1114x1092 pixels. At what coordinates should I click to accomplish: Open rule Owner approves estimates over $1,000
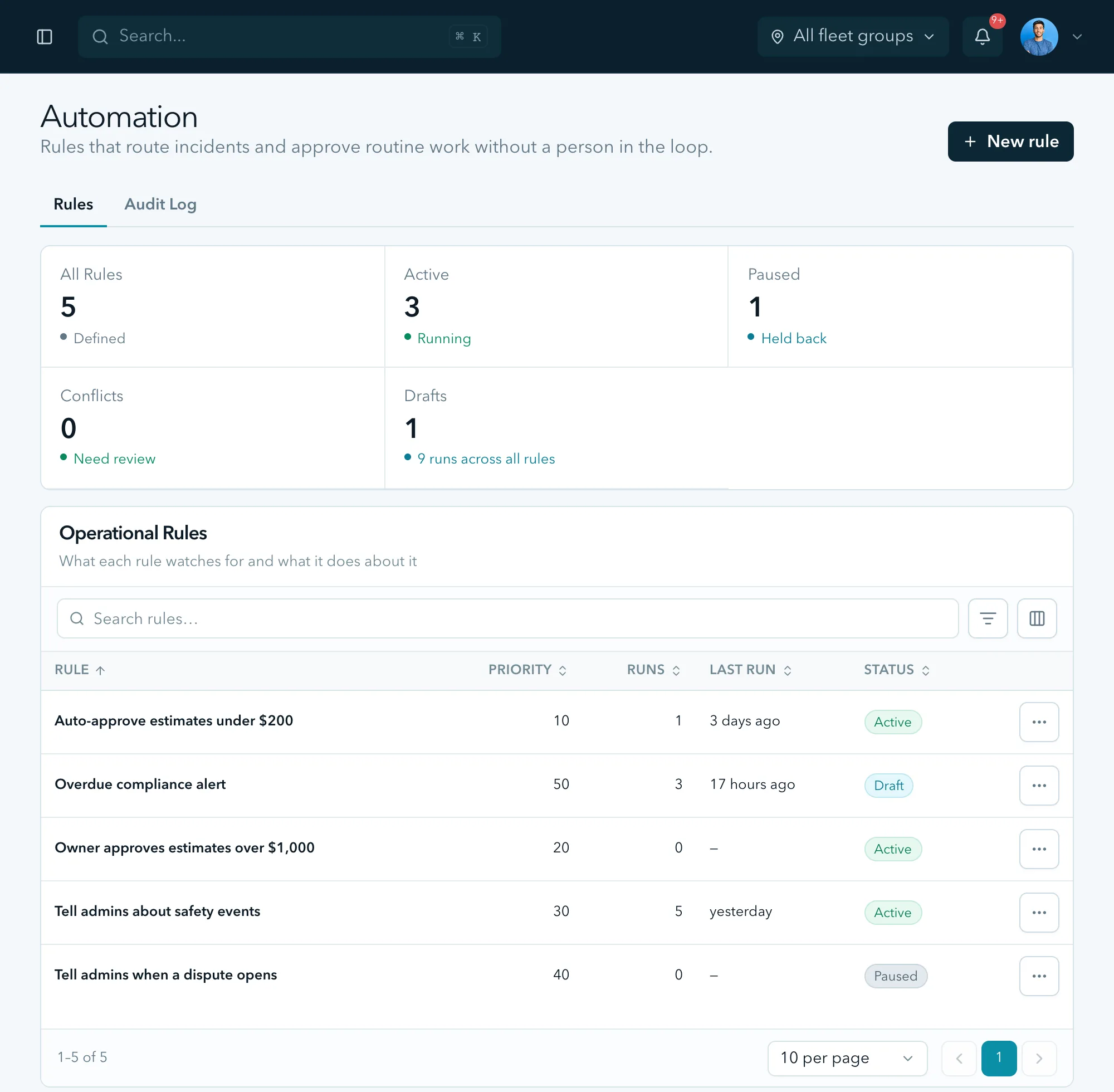pos(184,847)
